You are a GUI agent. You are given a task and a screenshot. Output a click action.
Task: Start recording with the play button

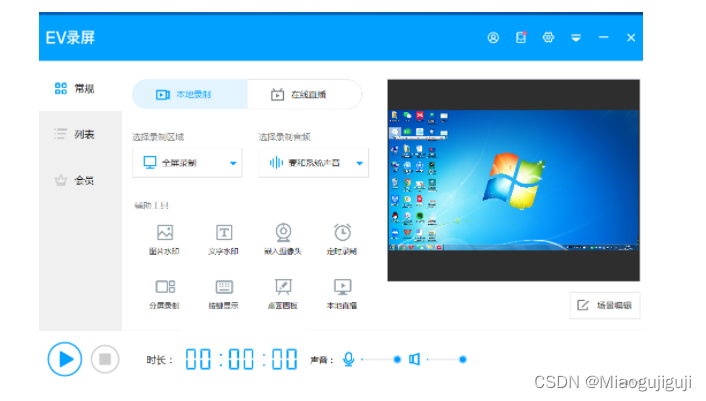[65, 359]
